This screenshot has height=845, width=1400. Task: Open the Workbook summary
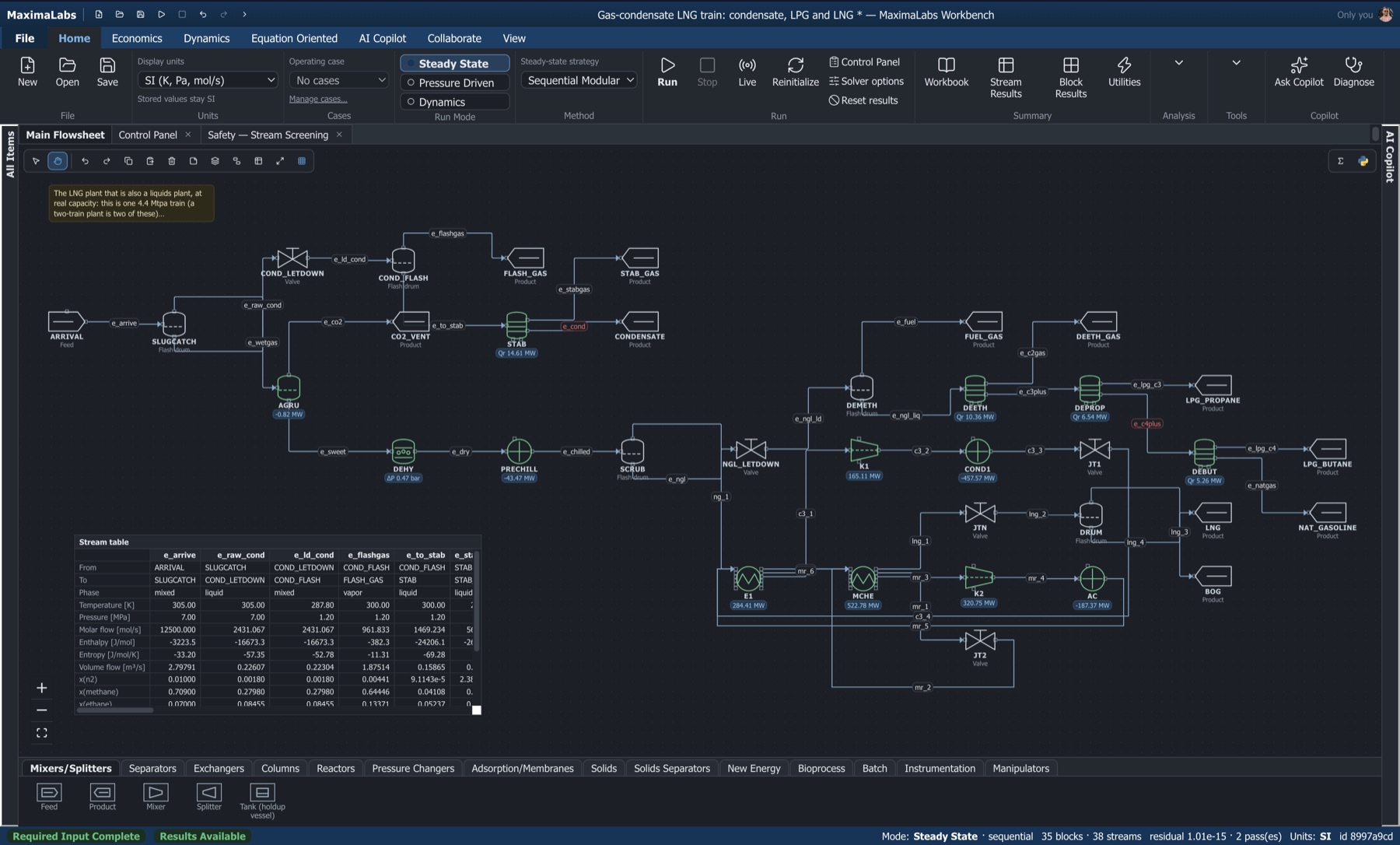[946, 72]
